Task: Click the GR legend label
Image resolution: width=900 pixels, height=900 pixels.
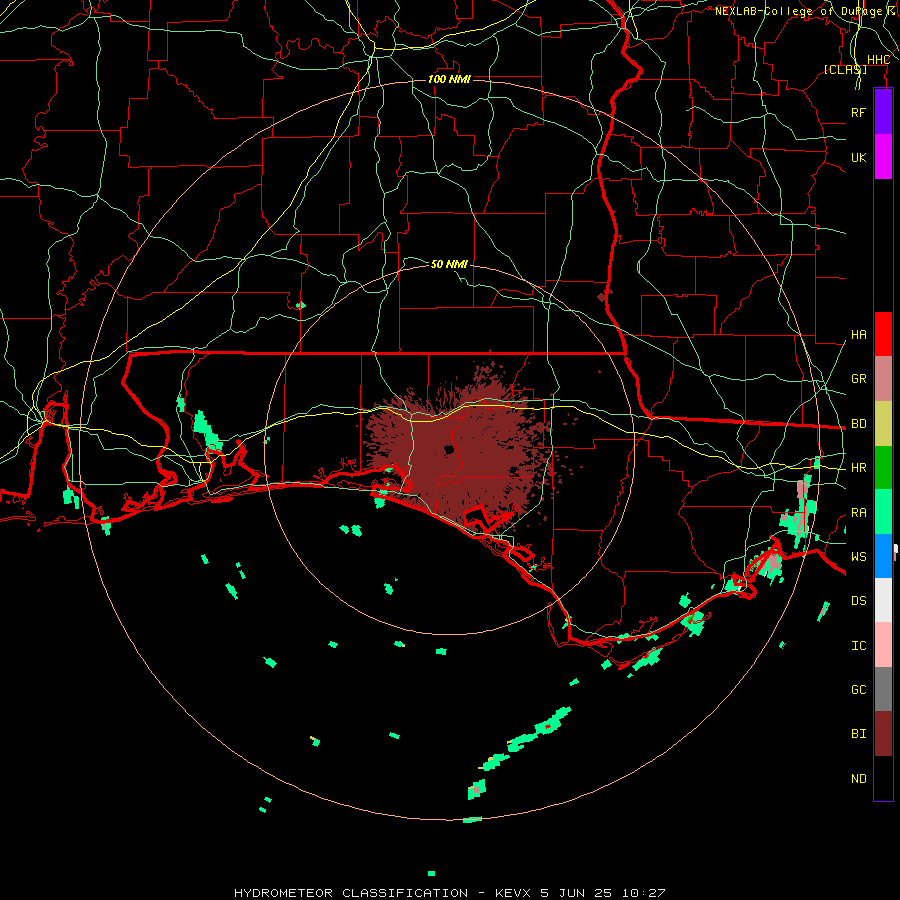Action: (858, 379)
